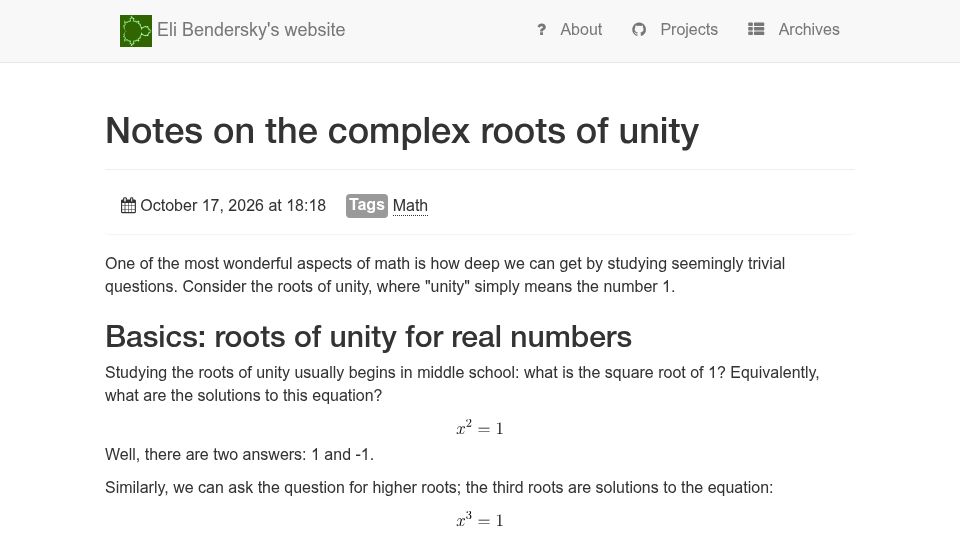Click the paragraph starting 'Studying the roots of unity'
960x540 pixels.
pos(462,384)
